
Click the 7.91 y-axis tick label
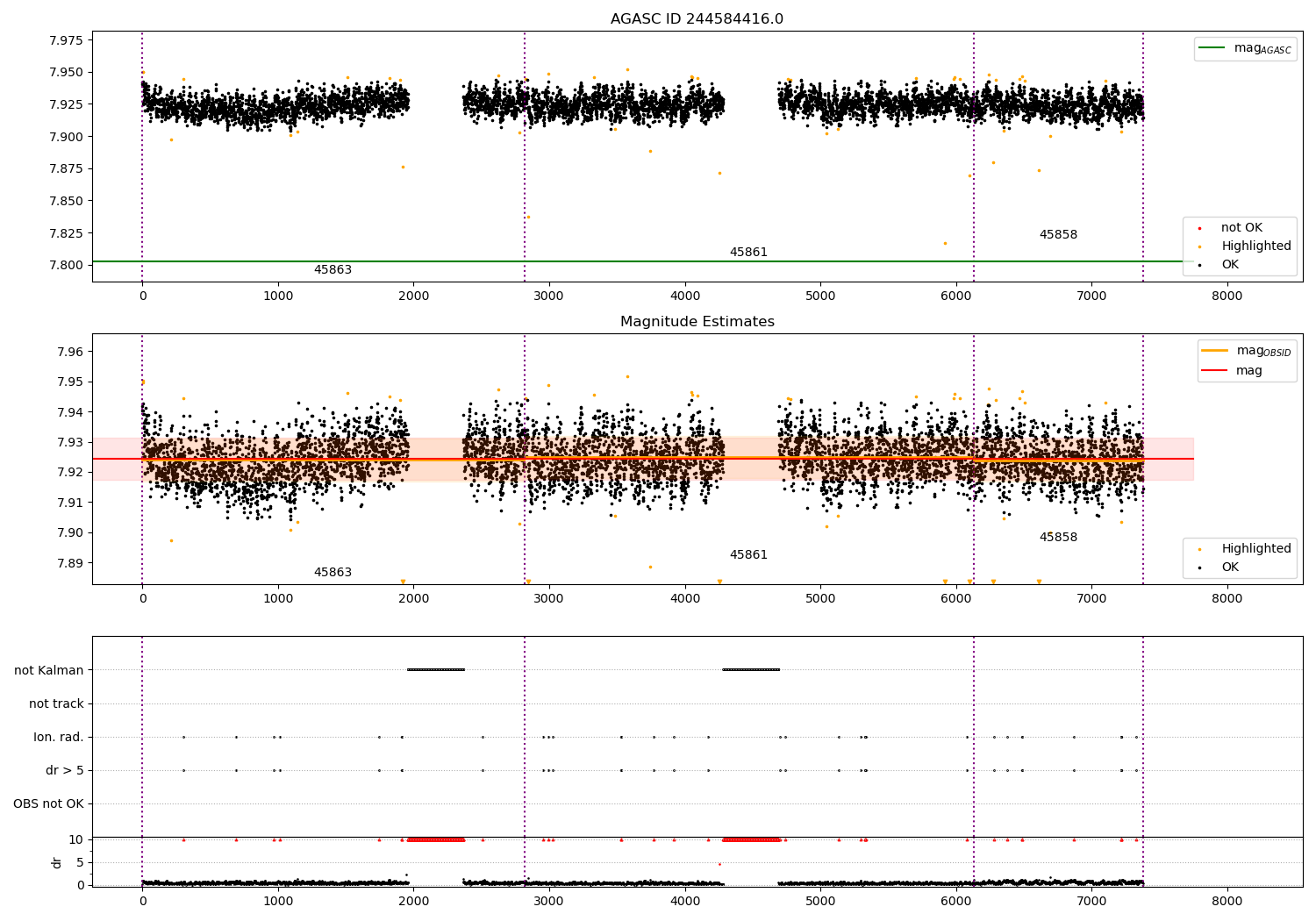[x=70, y=503]
